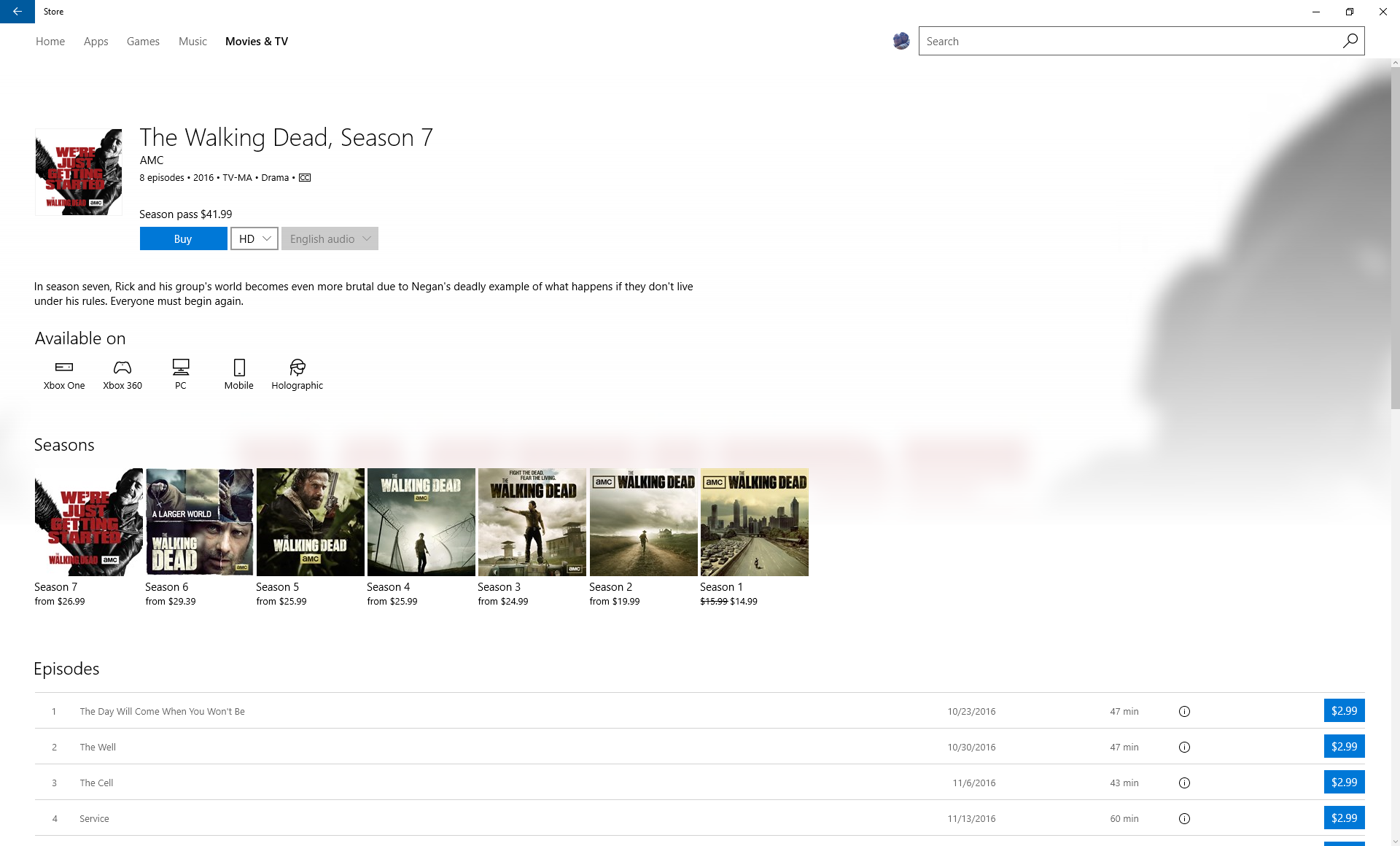Go to the Apps tab
1400x846 pixels.
click(x=96, y=42)
